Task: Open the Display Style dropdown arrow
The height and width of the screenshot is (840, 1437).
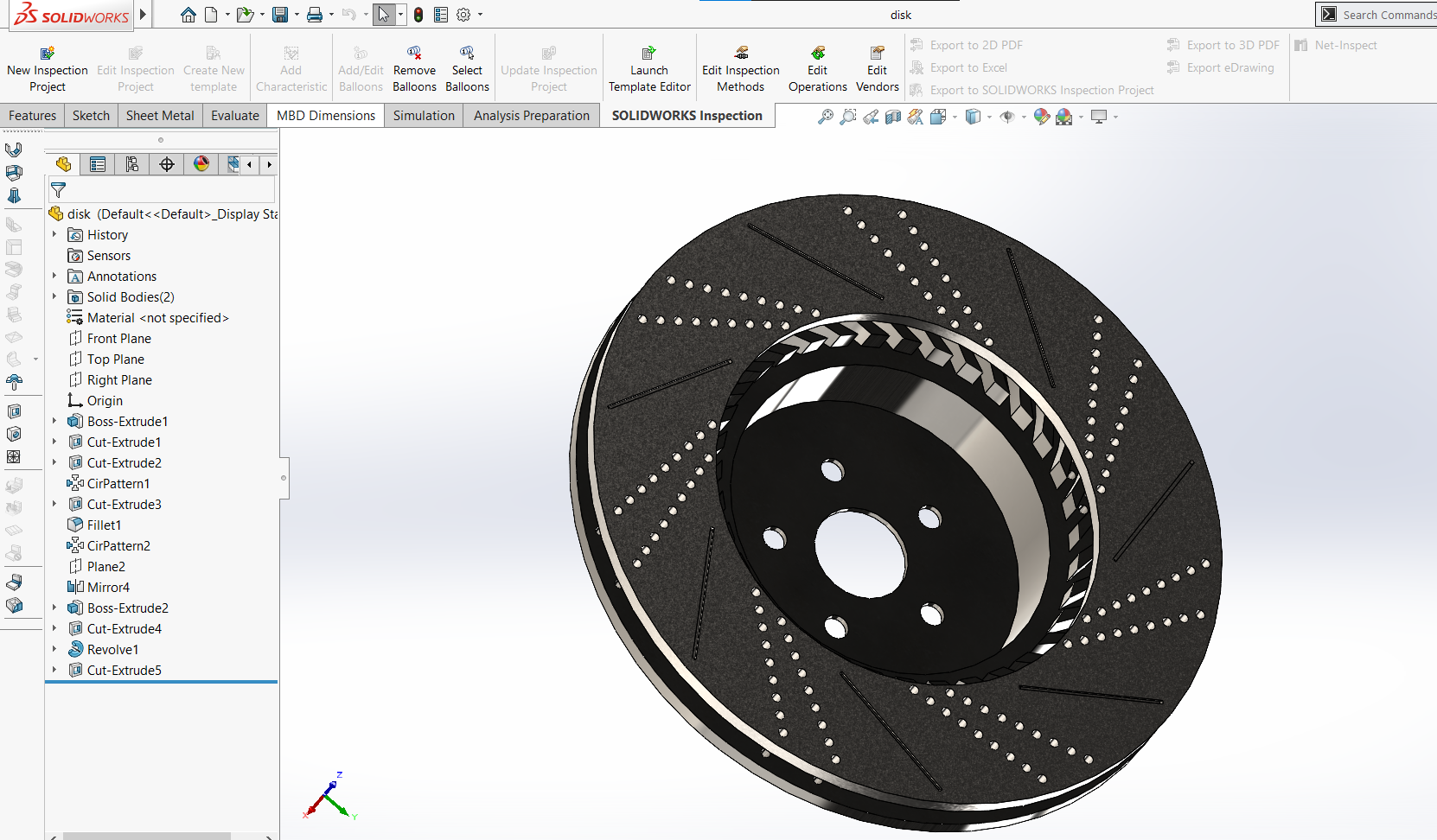Action: point(989,117)
